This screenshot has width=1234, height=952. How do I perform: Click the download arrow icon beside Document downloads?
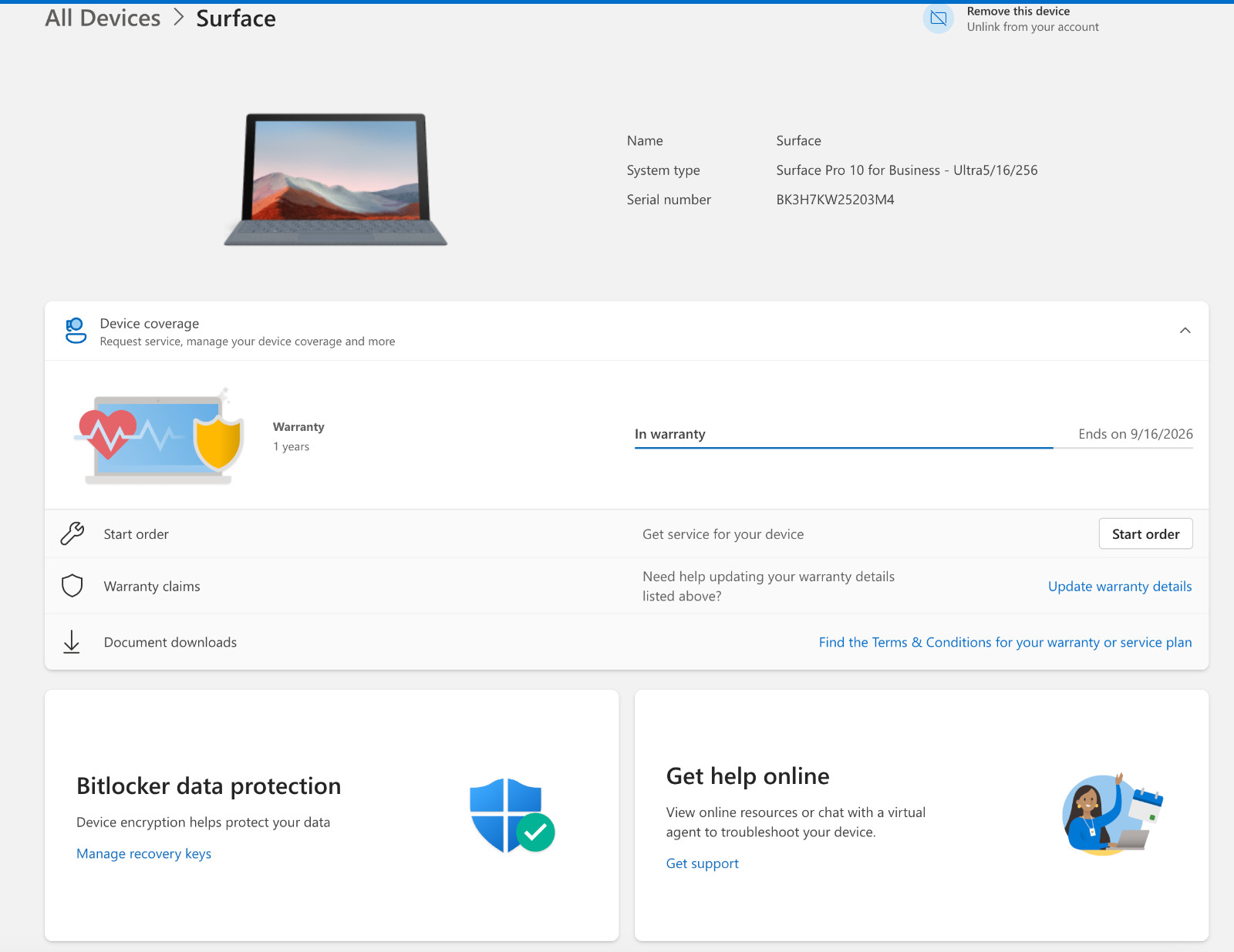(x=72, y=642)
